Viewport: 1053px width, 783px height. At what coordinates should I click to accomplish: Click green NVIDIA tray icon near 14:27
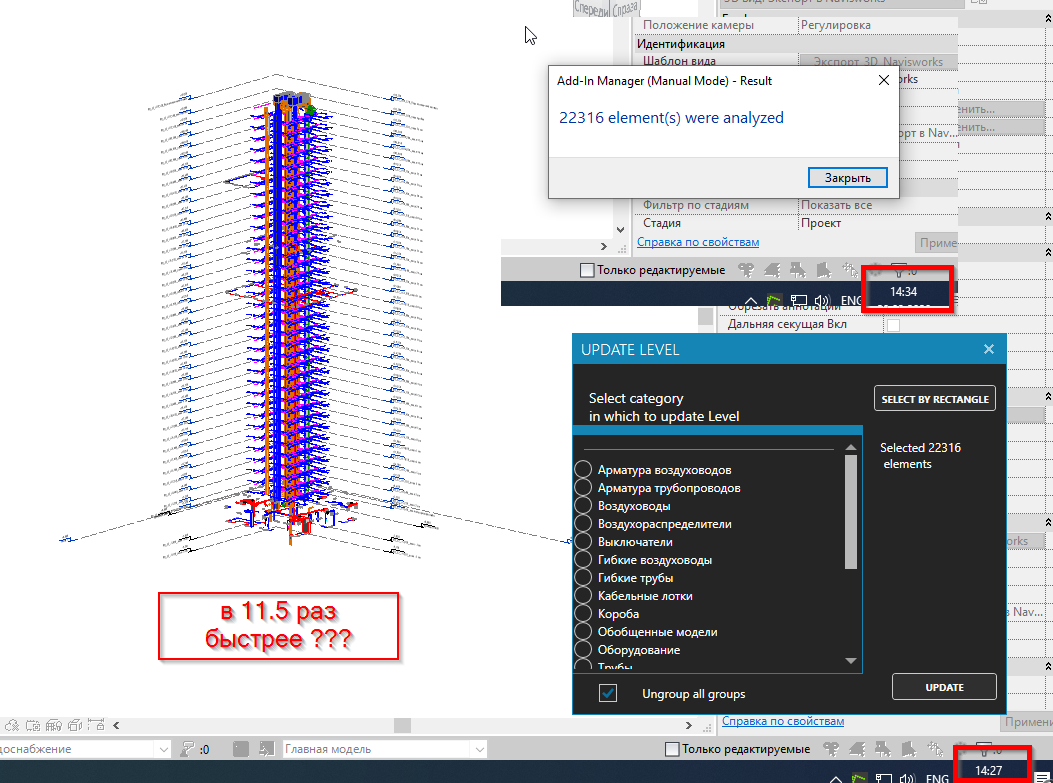859,778
